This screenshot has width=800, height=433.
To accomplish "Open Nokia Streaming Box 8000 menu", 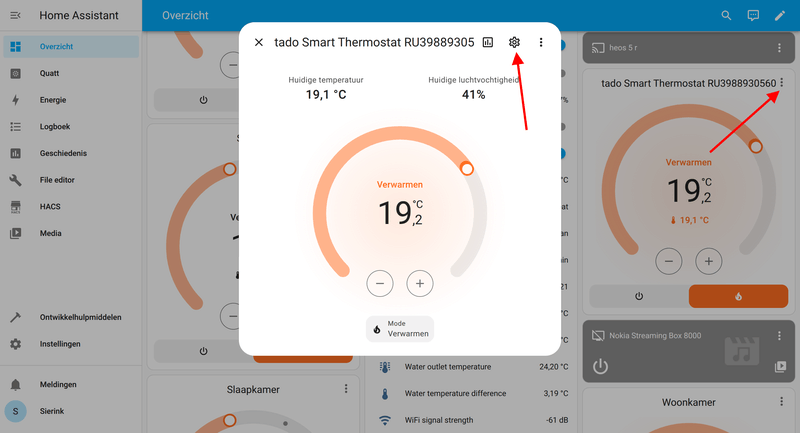I will coord(779,336).
